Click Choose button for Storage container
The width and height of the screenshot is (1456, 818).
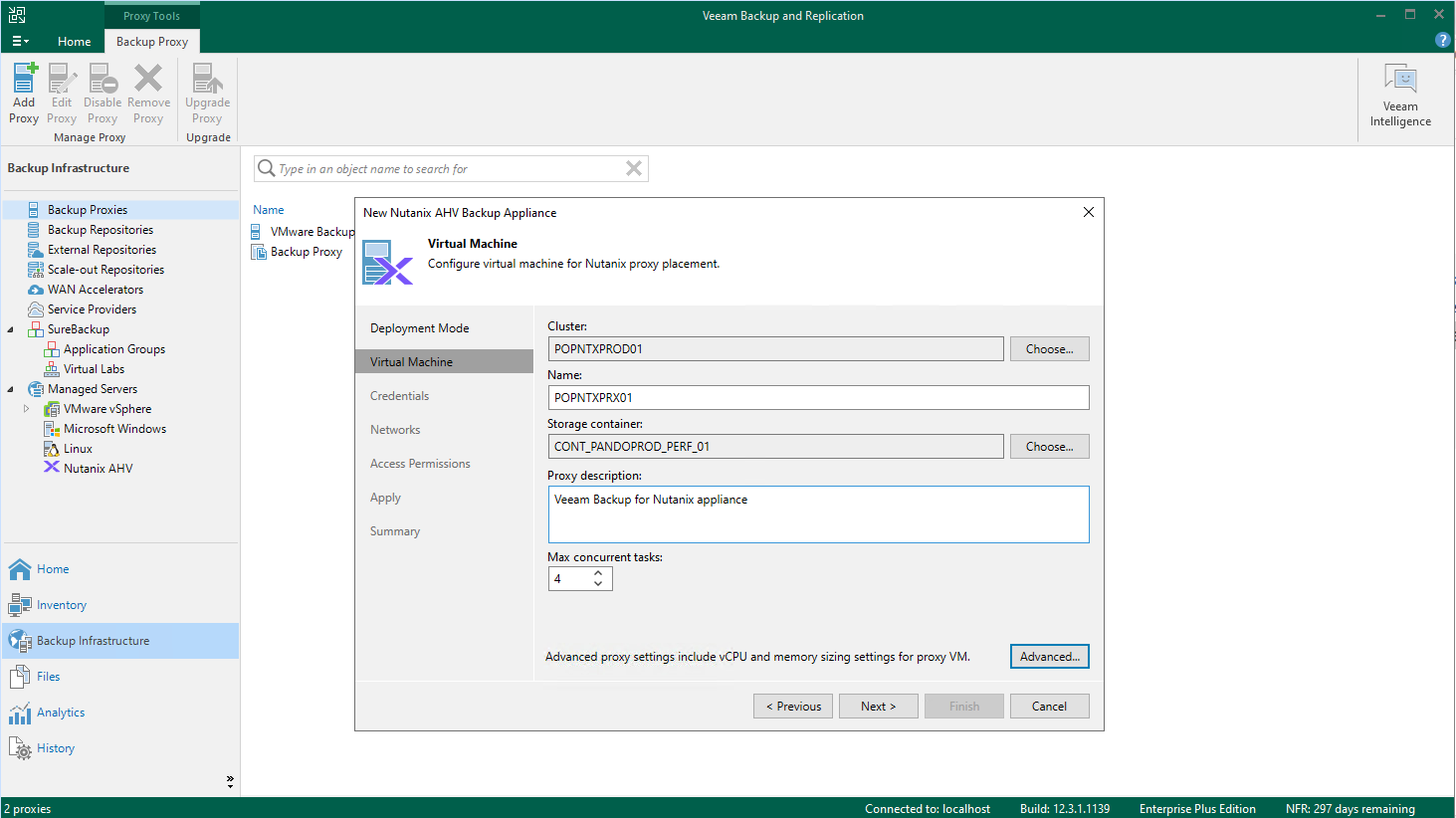click(x=1049, y=447)
